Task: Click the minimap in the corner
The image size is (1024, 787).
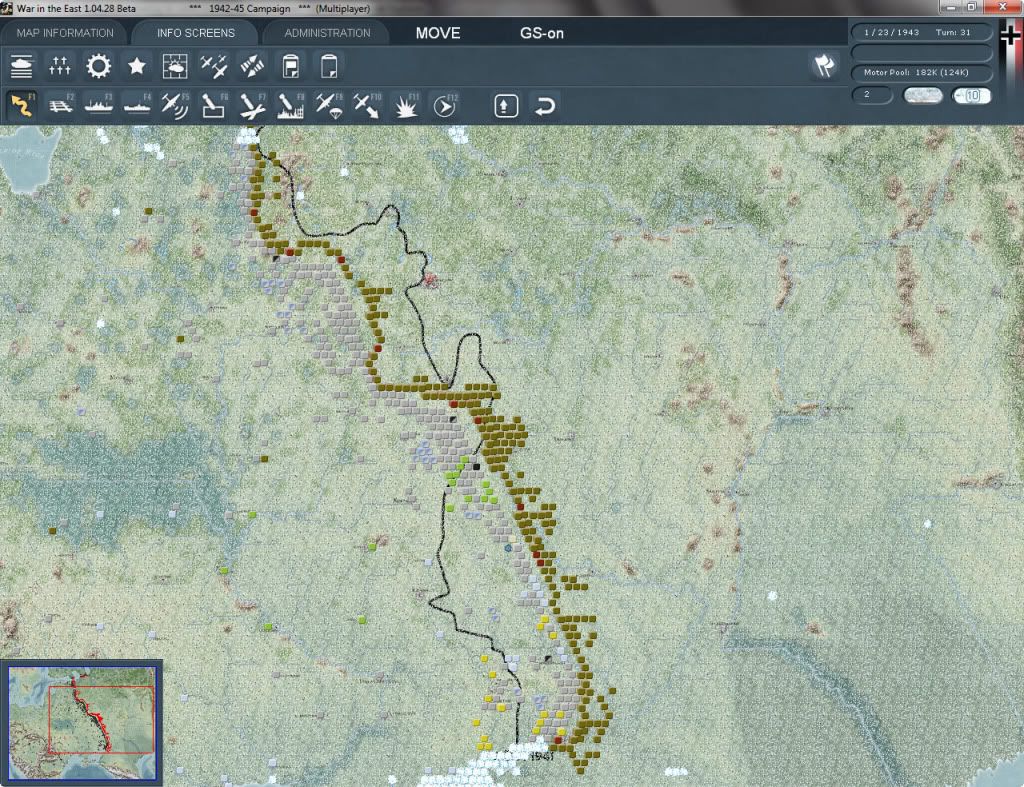Action: pos(82,722)
